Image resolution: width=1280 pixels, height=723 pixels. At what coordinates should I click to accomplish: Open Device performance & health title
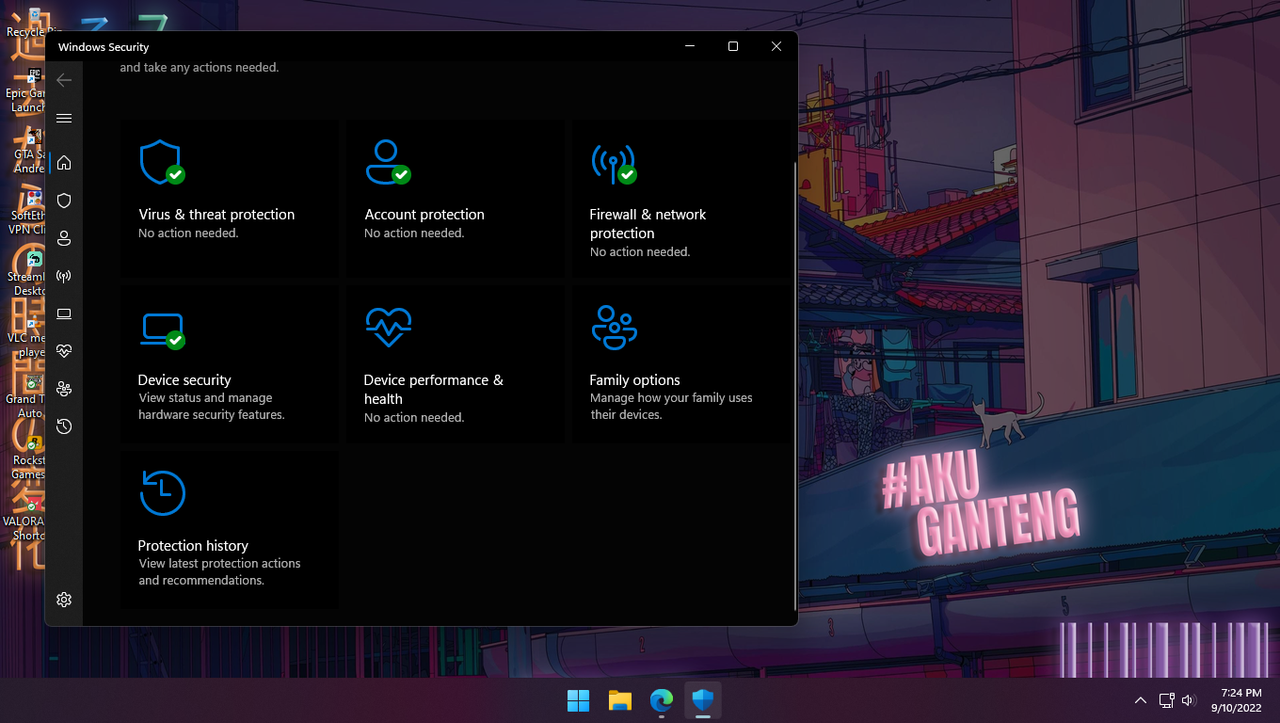[x=433, y=389]
